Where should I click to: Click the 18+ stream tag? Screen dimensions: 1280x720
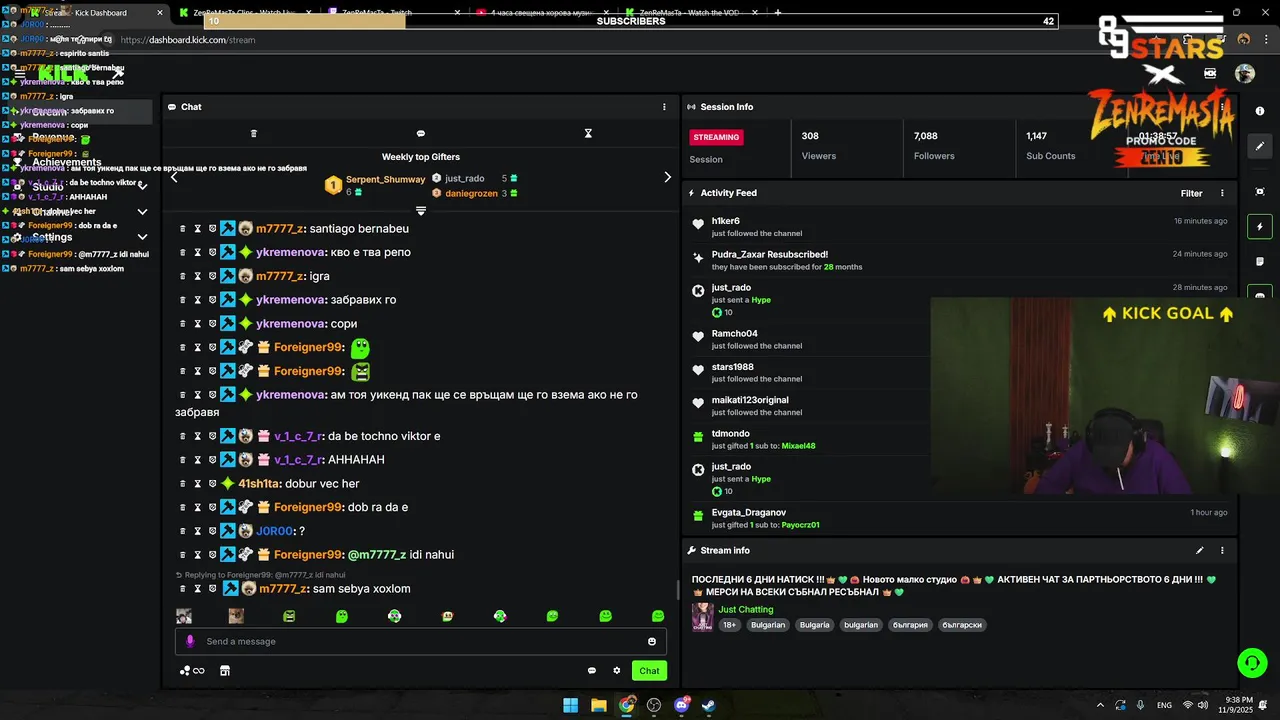click(x=729, y=625)
